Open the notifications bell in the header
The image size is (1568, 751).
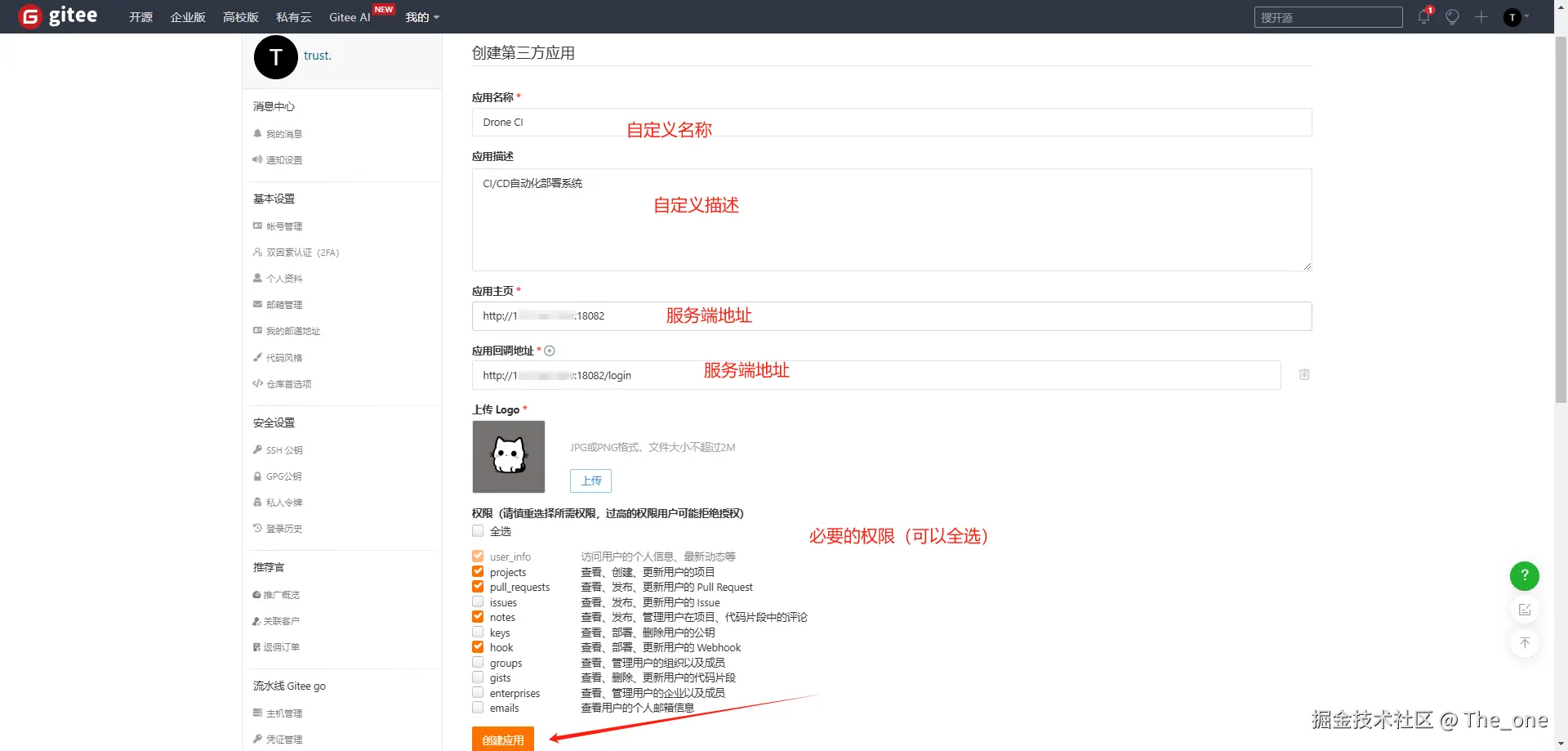tap(1424, 17)
